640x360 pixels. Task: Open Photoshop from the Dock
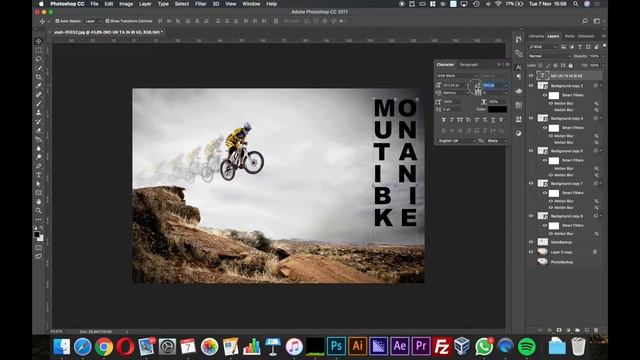[336, 346]
